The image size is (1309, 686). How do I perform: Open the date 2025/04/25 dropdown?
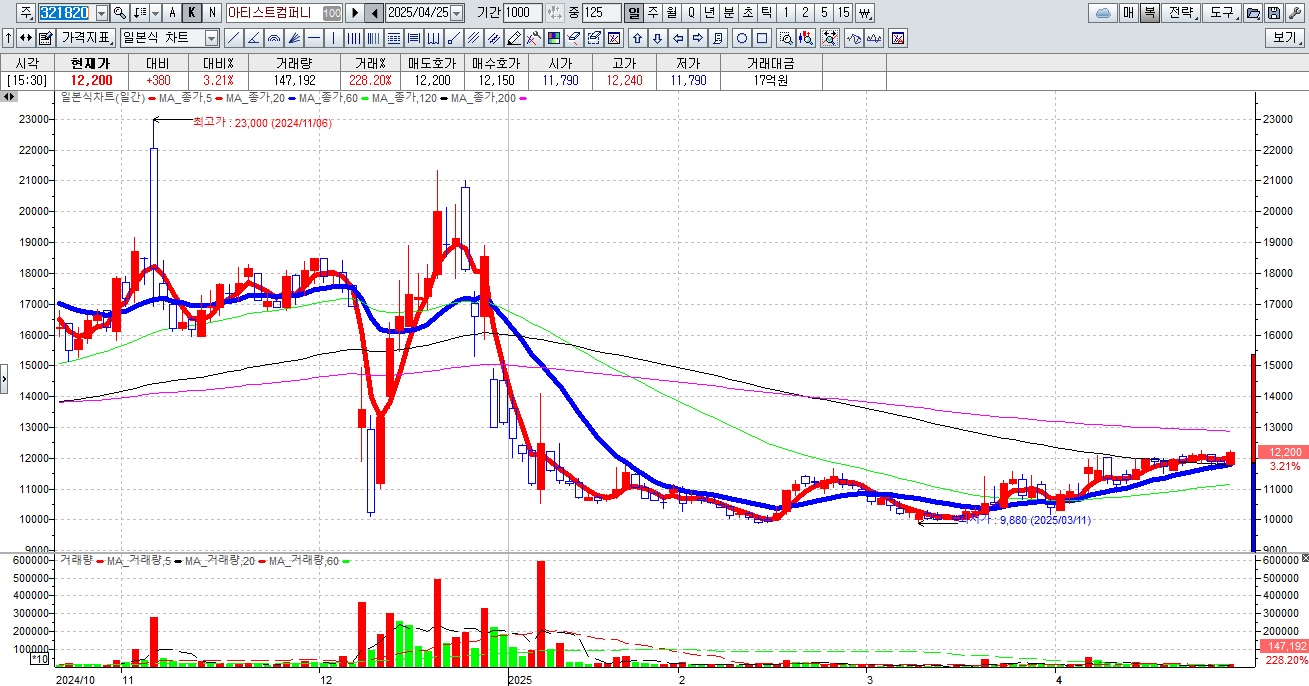click(457, 13)
